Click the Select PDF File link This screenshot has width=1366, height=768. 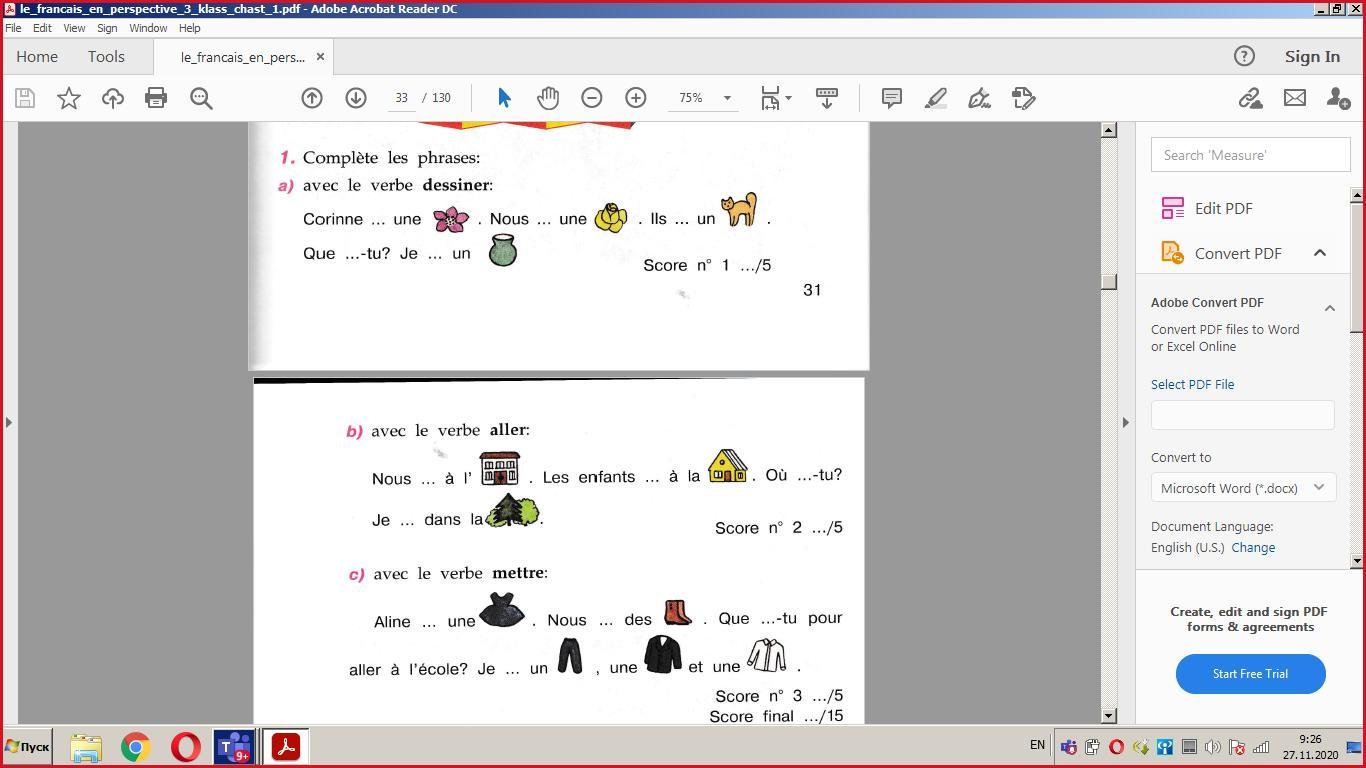(x=1192, y=384)
